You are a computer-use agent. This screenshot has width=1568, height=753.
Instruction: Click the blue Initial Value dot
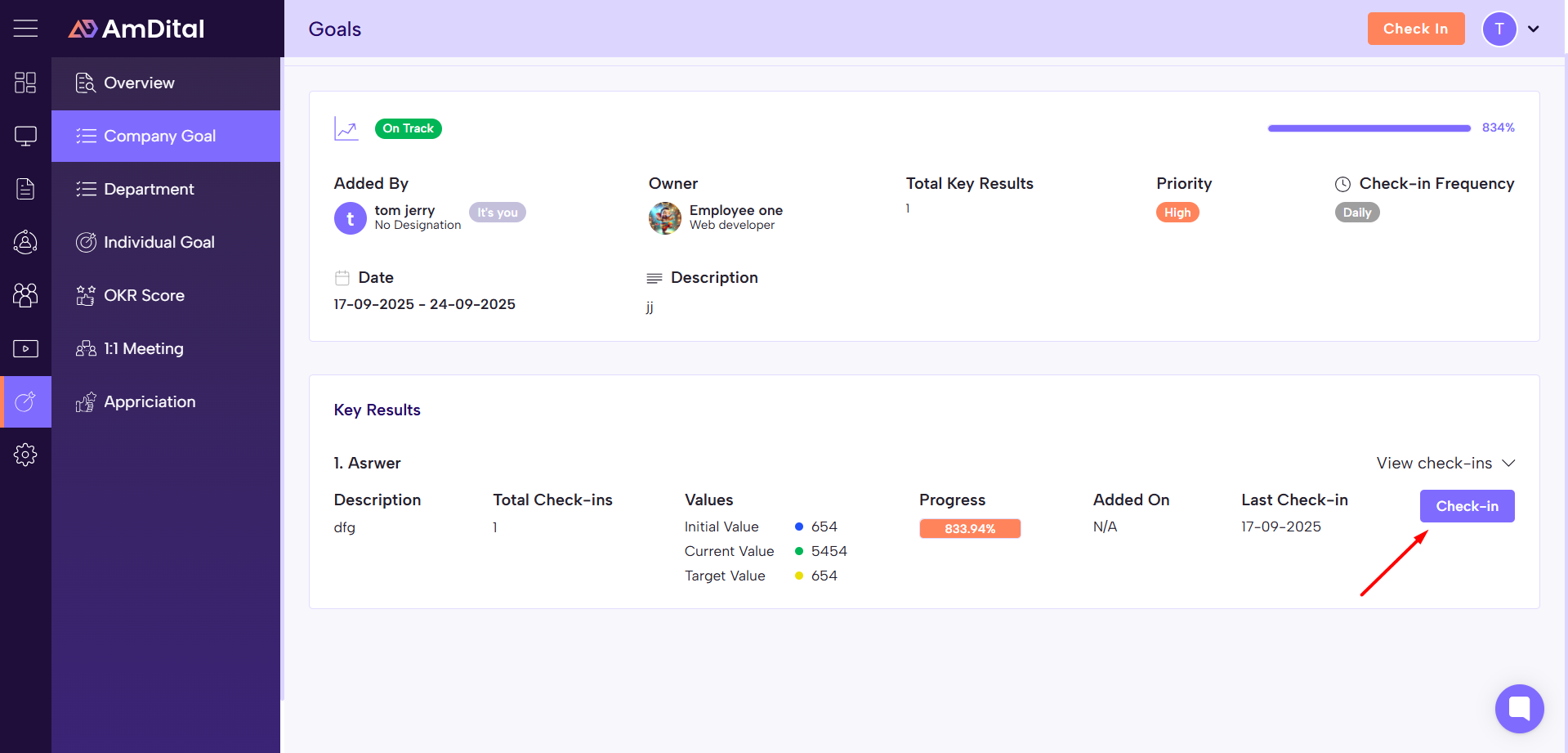799,527
